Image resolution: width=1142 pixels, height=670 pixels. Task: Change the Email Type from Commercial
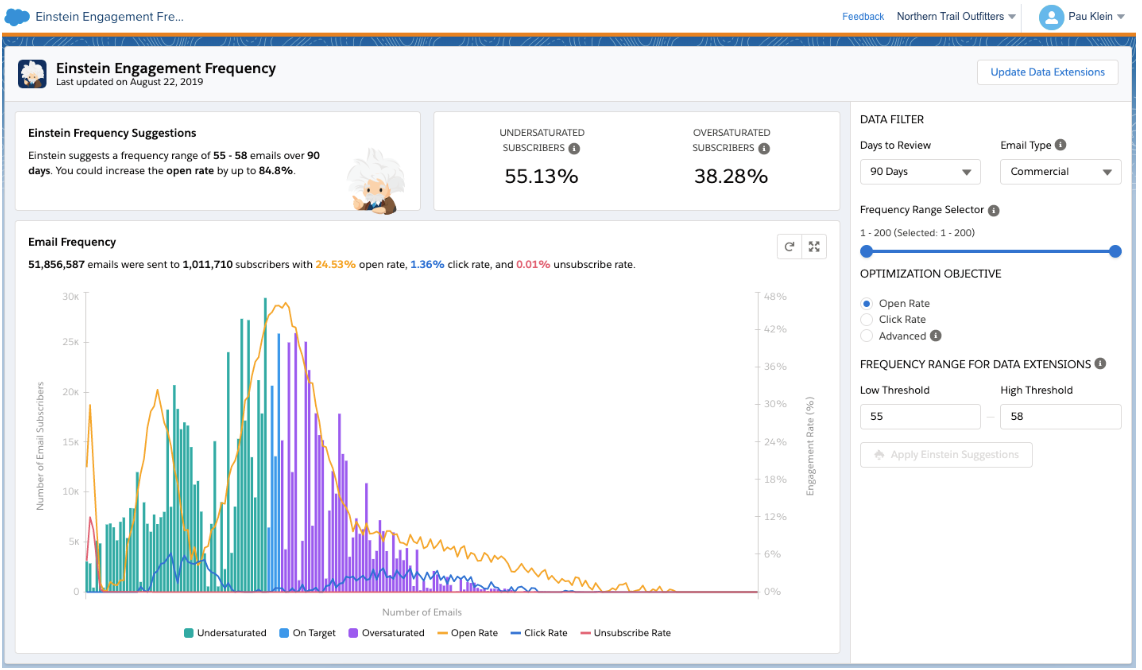pos(1060,171)
